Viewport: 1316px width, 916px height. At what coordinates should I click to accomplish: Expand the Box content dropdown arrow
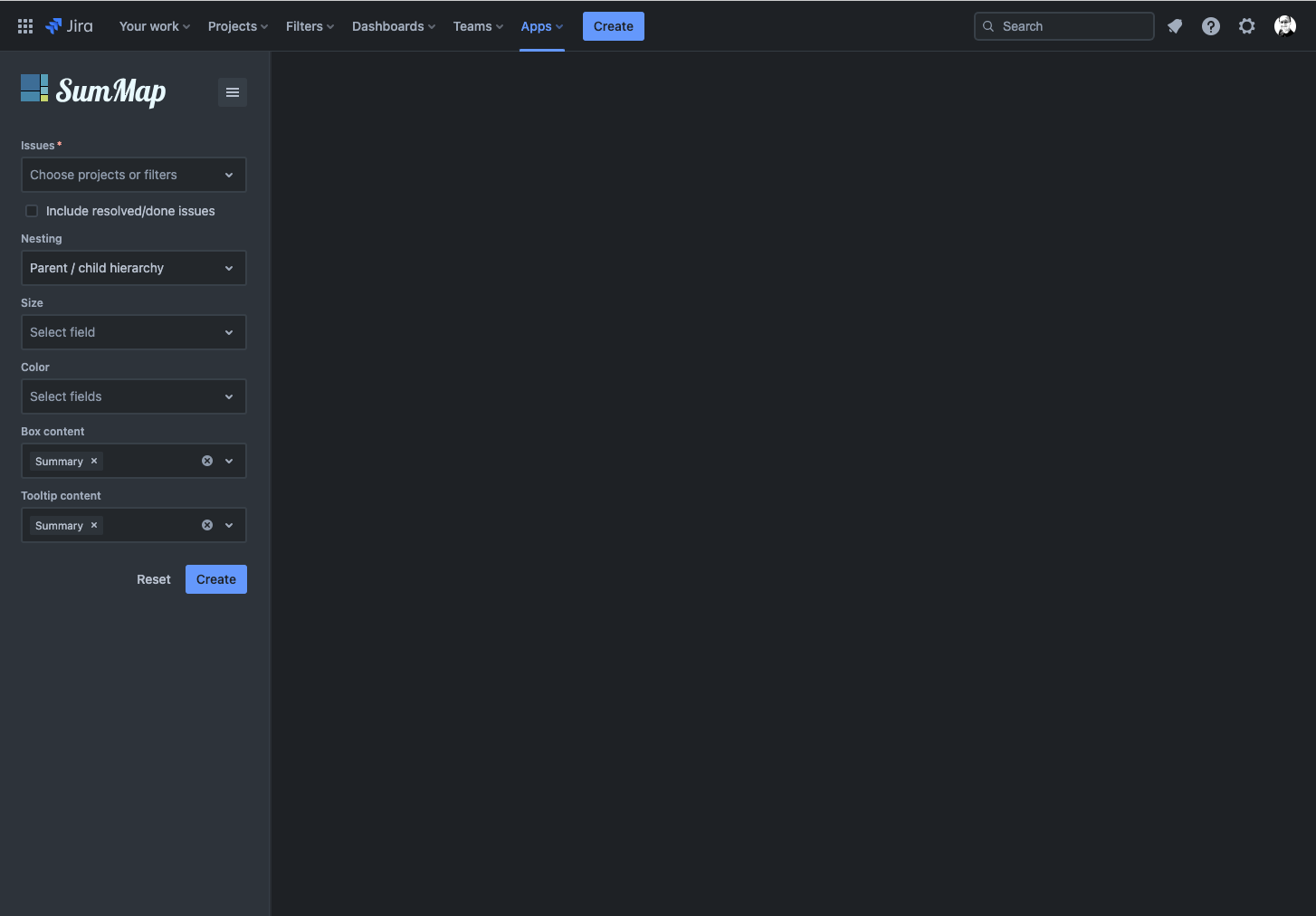tap(229, 461)
